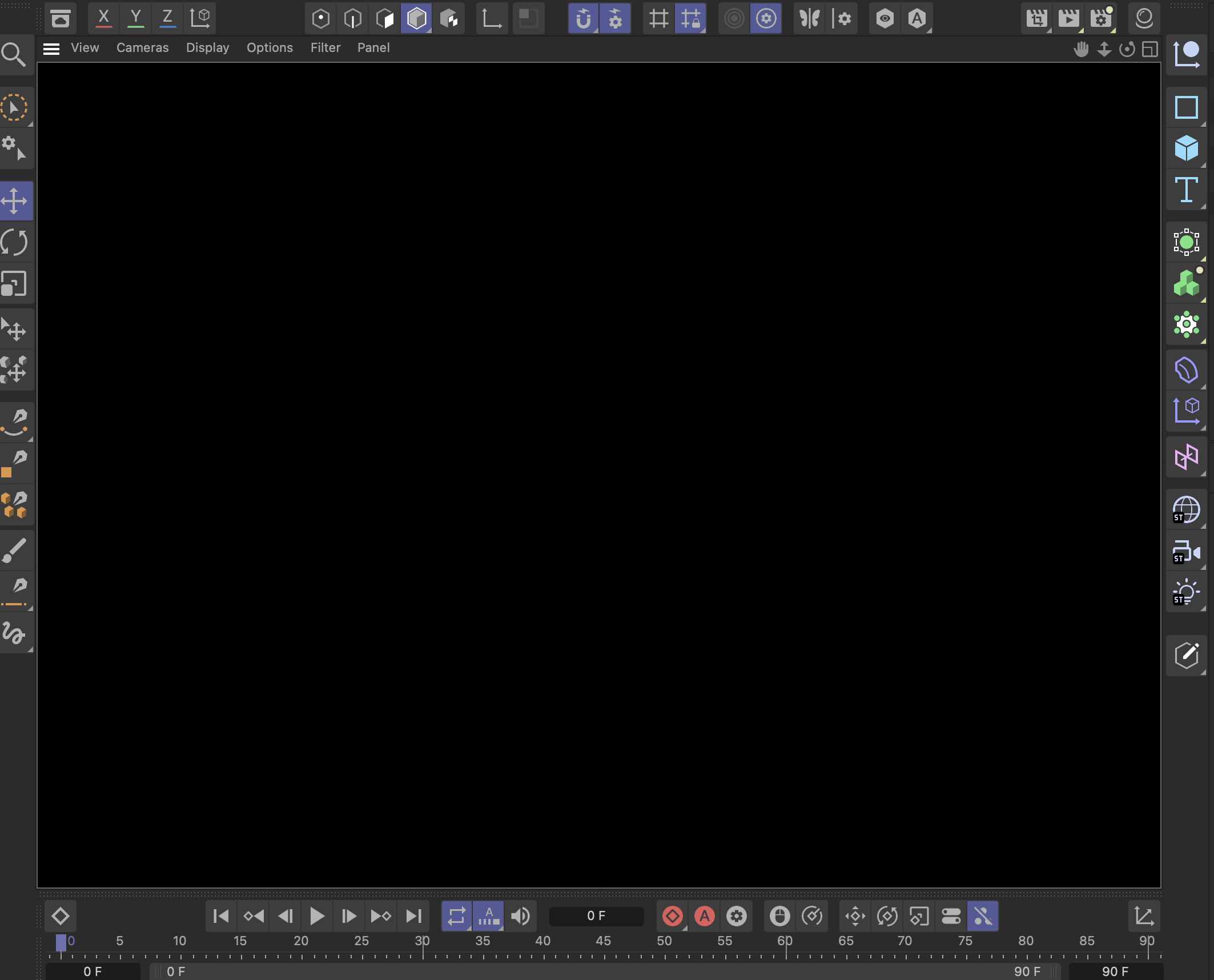Toggle Workplane grid icon
This screenshot has height=980, width=1214.
click(658, 19)
